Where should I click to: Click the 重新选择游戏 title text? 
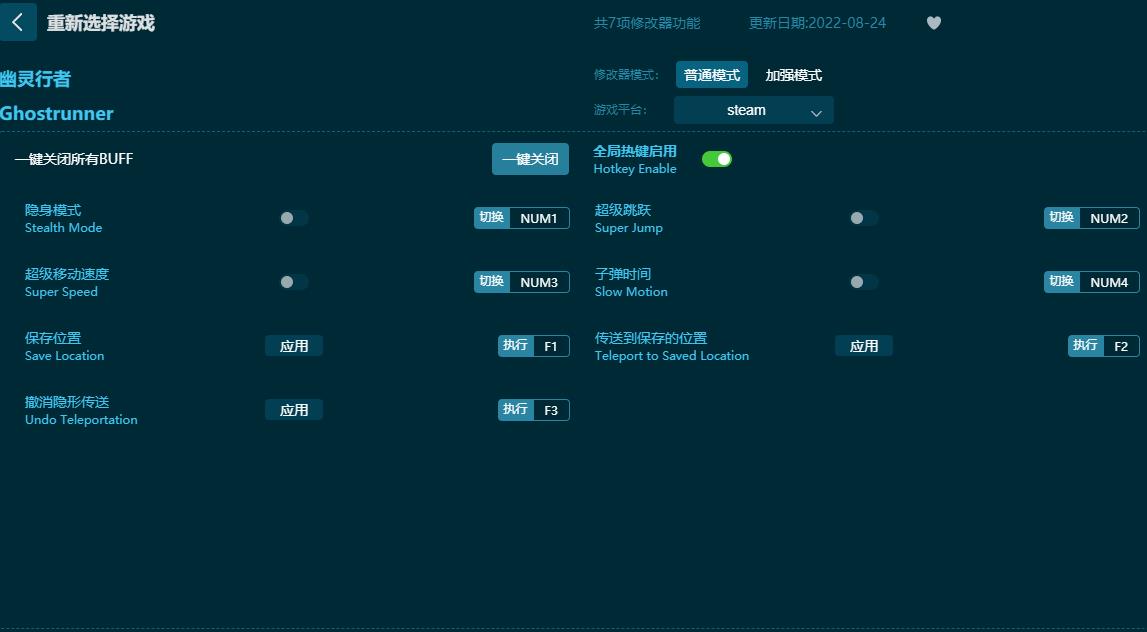point(101,23)
